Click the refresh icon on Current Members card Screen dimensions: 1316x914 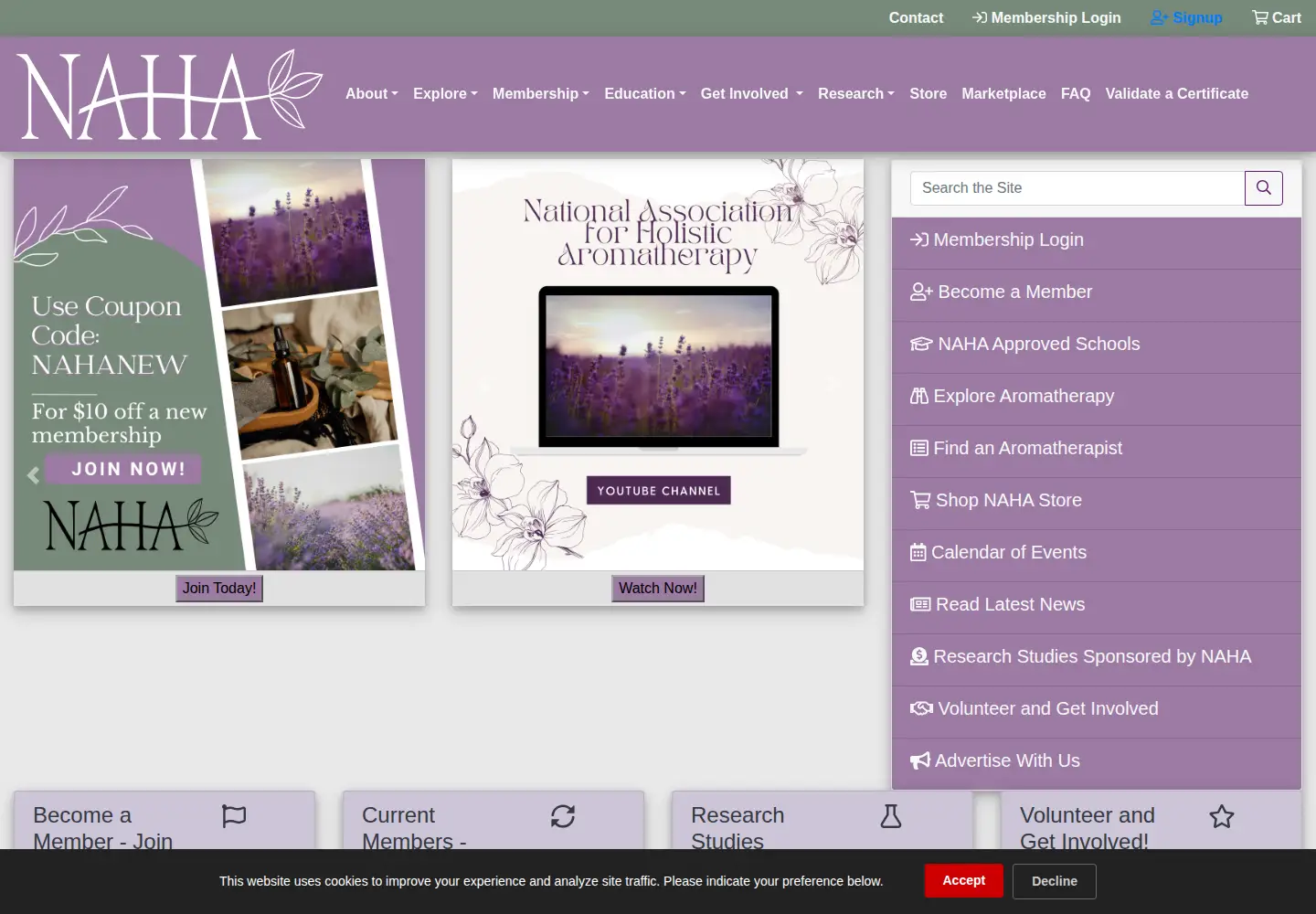pos(563,816)
